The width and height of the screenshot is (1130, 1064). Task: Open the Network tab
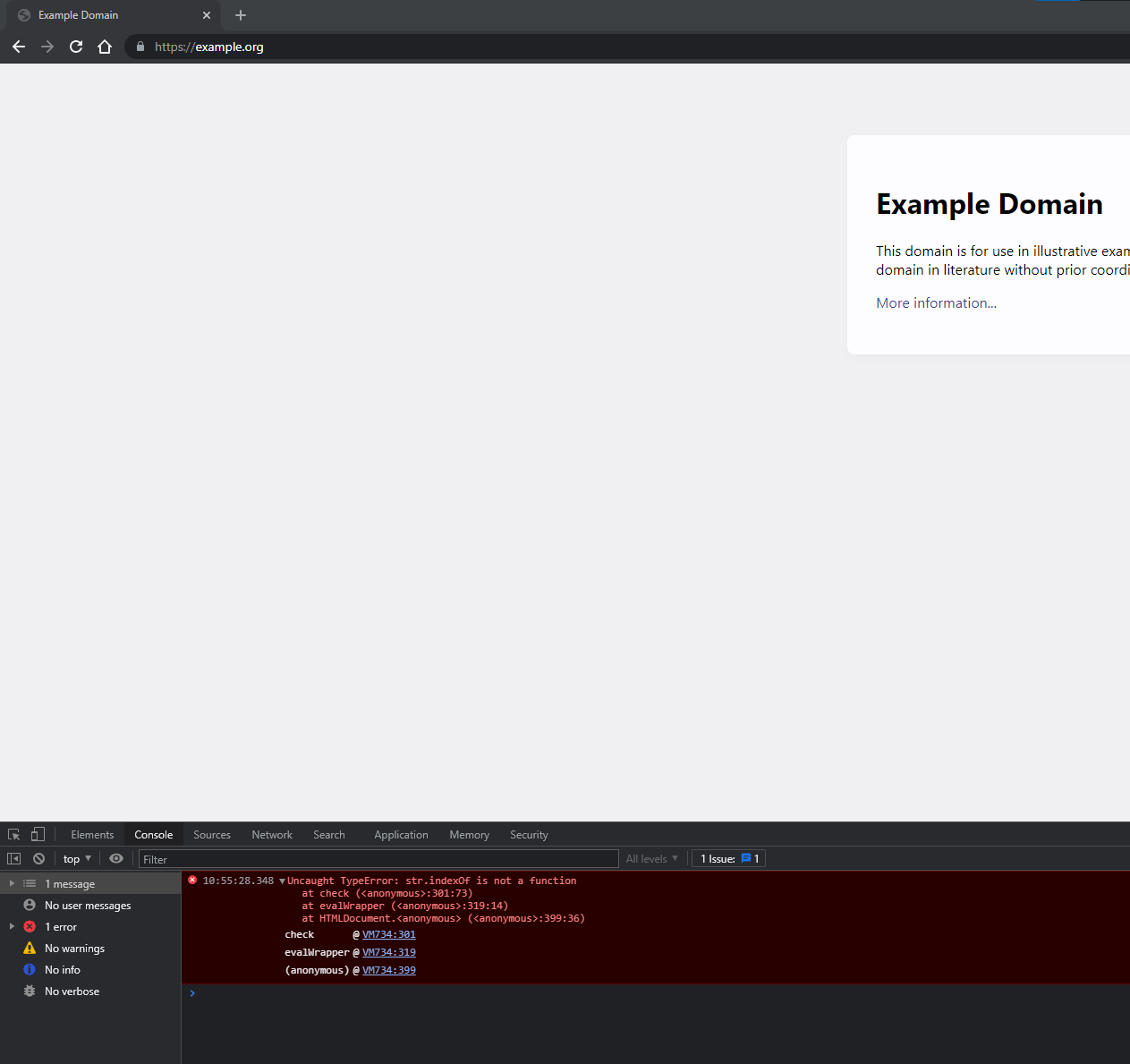272,834
